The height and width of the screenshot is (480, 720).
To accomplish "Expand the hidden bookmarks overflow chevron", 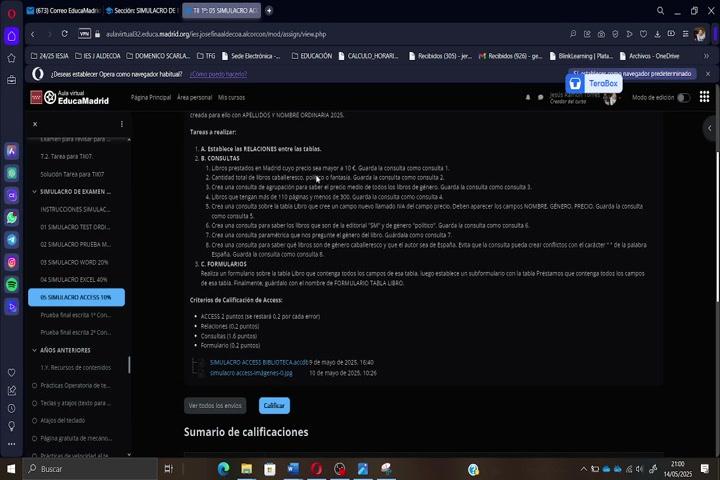I will (706, 56).
